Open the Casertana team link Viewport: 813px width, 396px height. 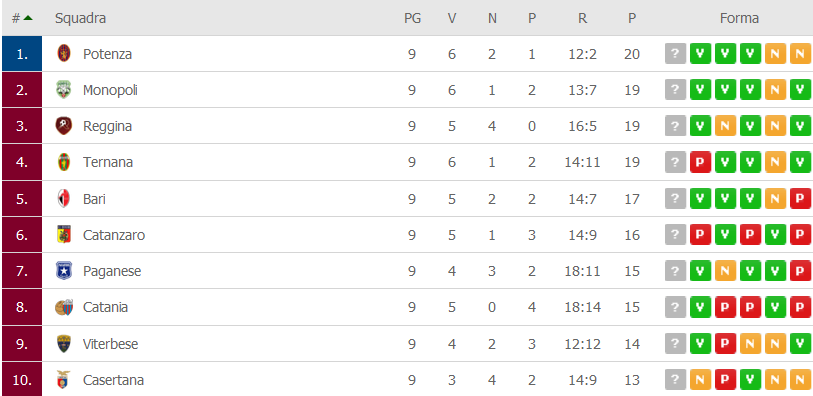pos(113,380)
